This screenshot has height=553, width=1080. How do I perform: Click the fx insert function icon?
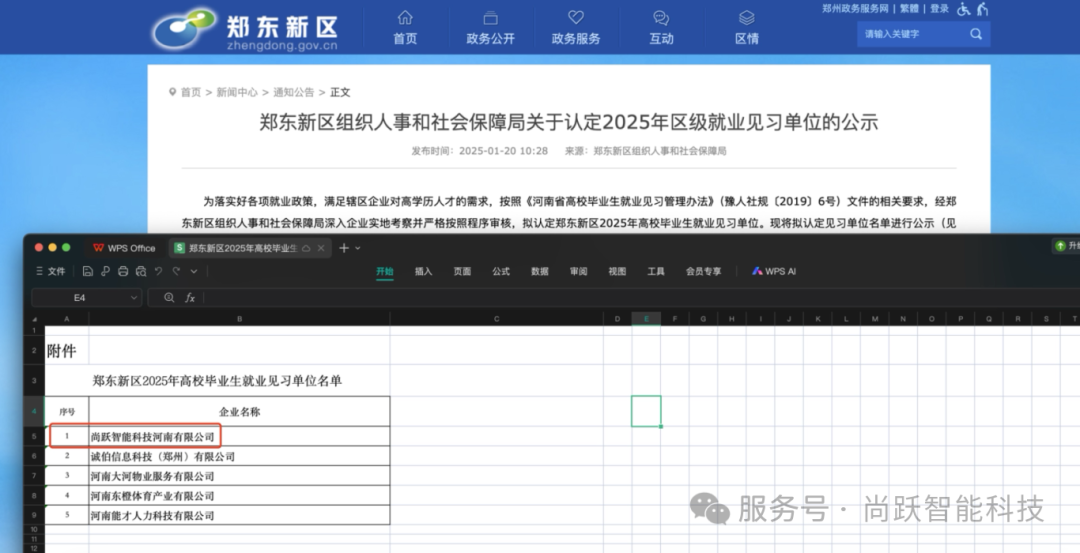click(x=190, y=298)
